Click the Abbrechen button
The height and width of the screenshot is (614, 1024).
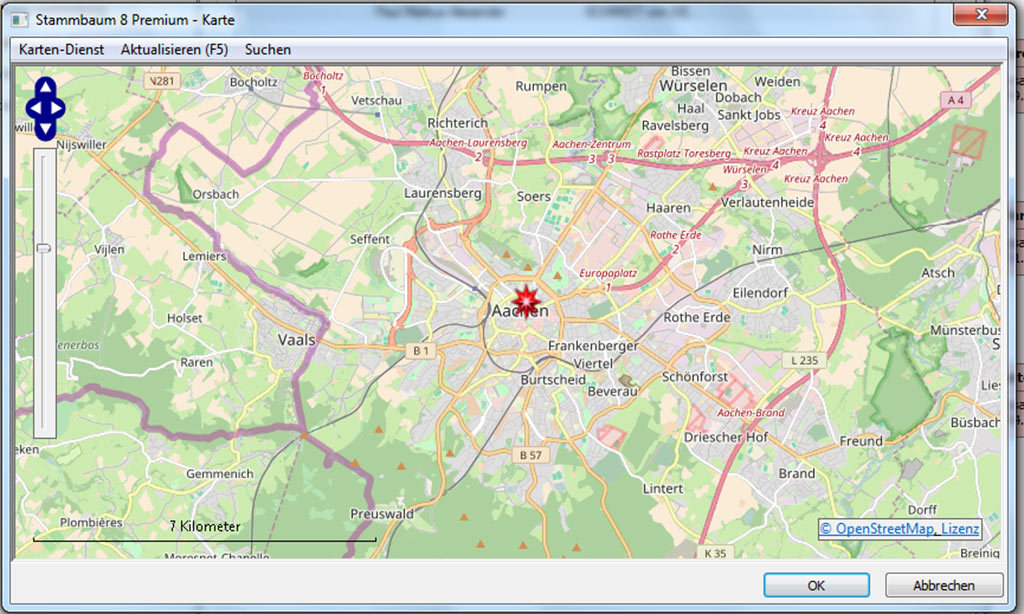coord(944,585)
